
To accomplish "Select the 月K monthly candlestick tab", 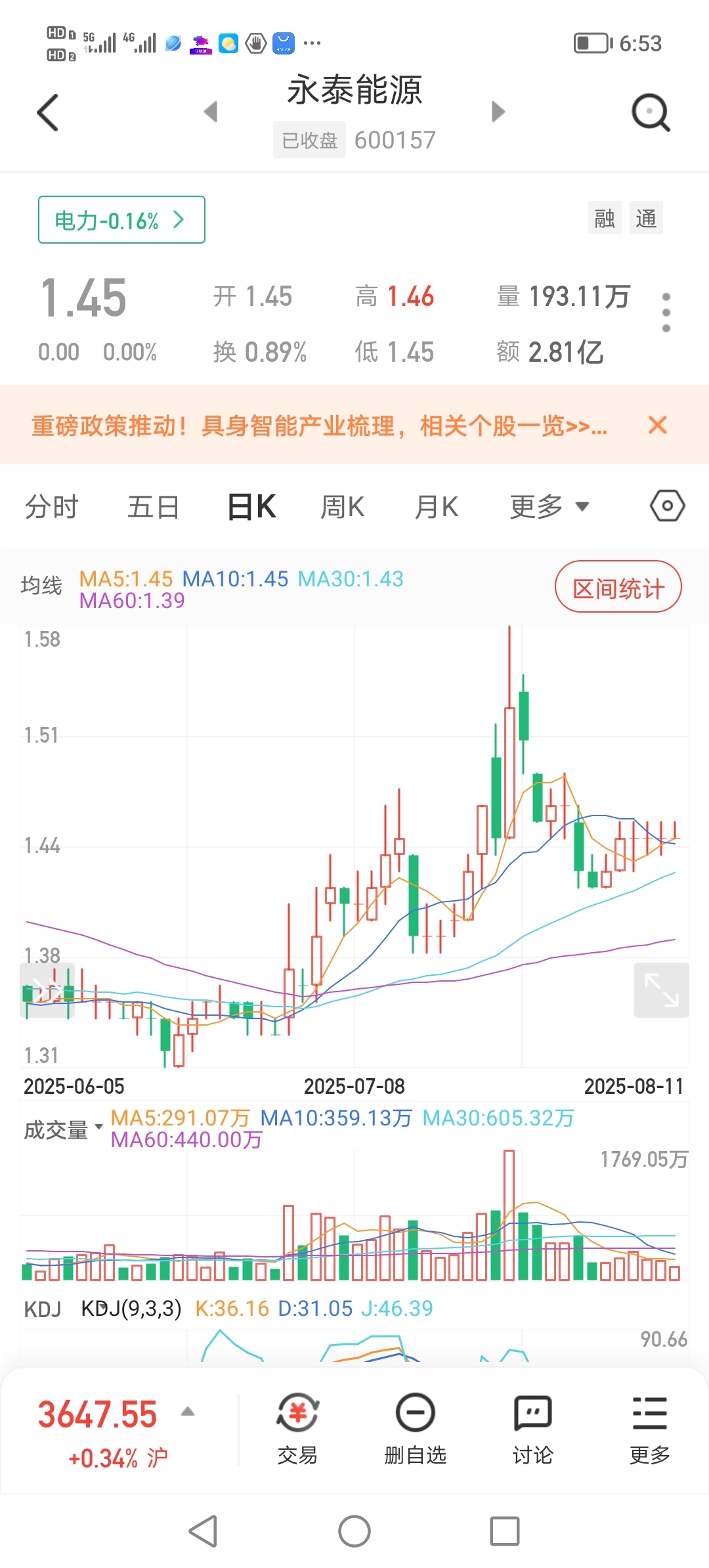I will pos(437,507).
